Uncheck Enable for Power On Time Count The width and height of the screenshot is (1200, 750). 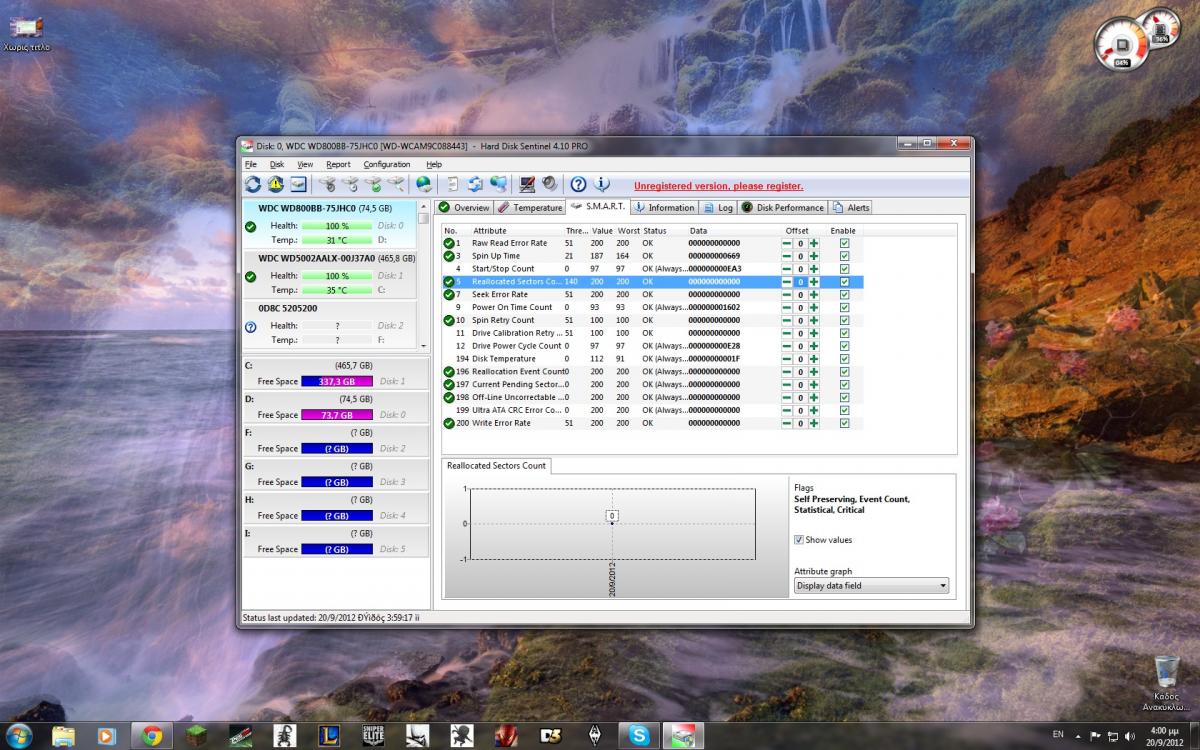[x=844, y=307]
